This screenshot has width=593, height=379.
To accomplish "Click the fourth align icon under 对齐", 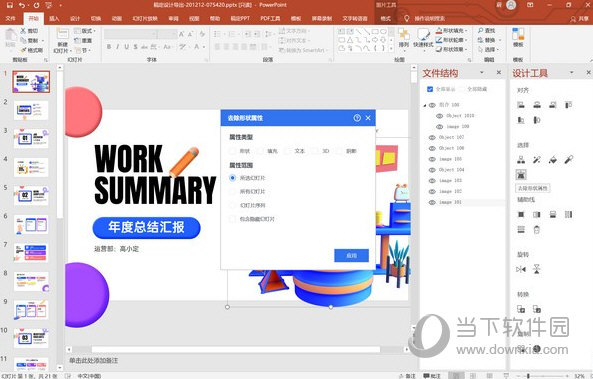I will click(568, 105).
